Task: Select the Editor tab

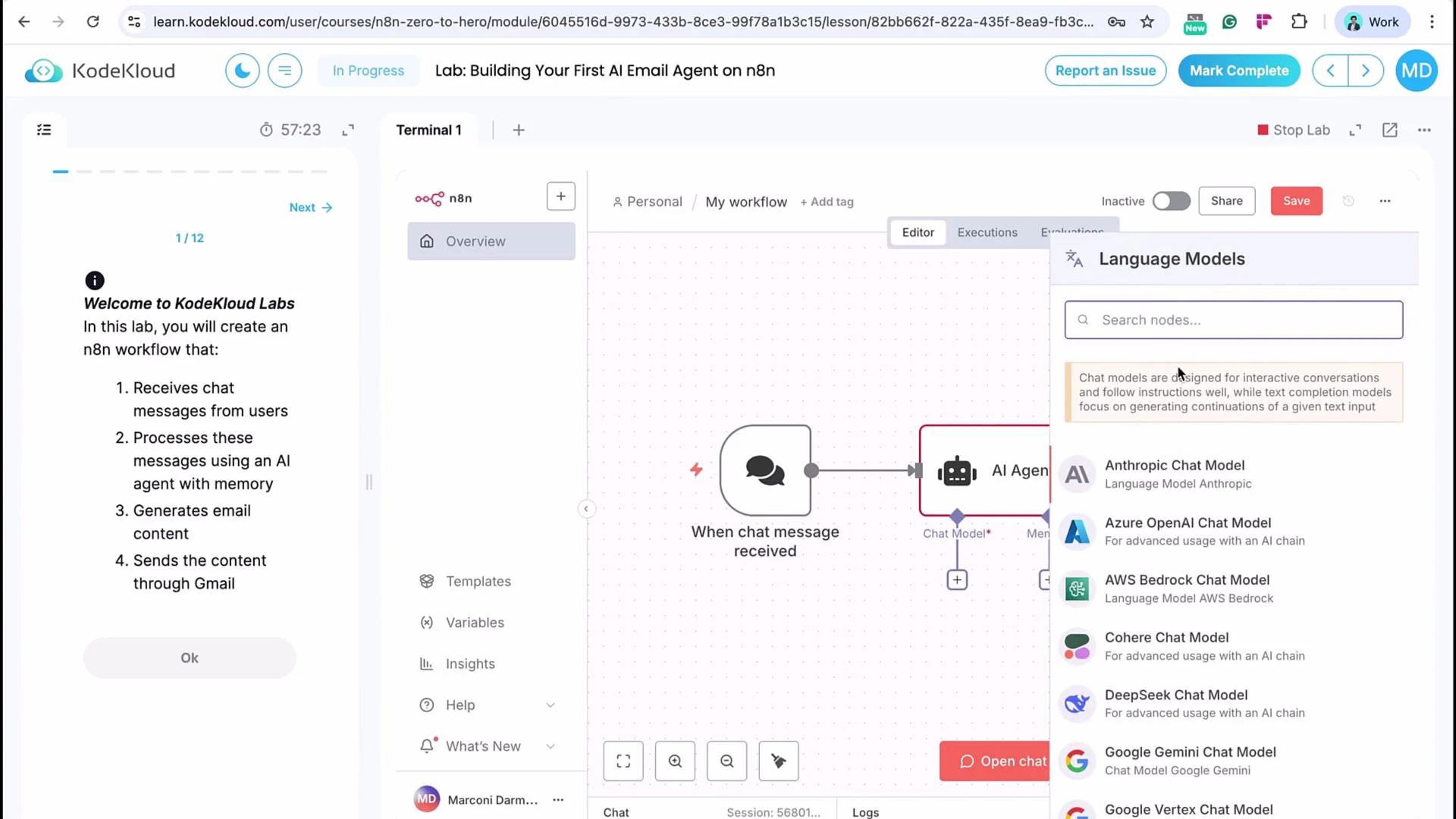Action: (x=918, y=233)
